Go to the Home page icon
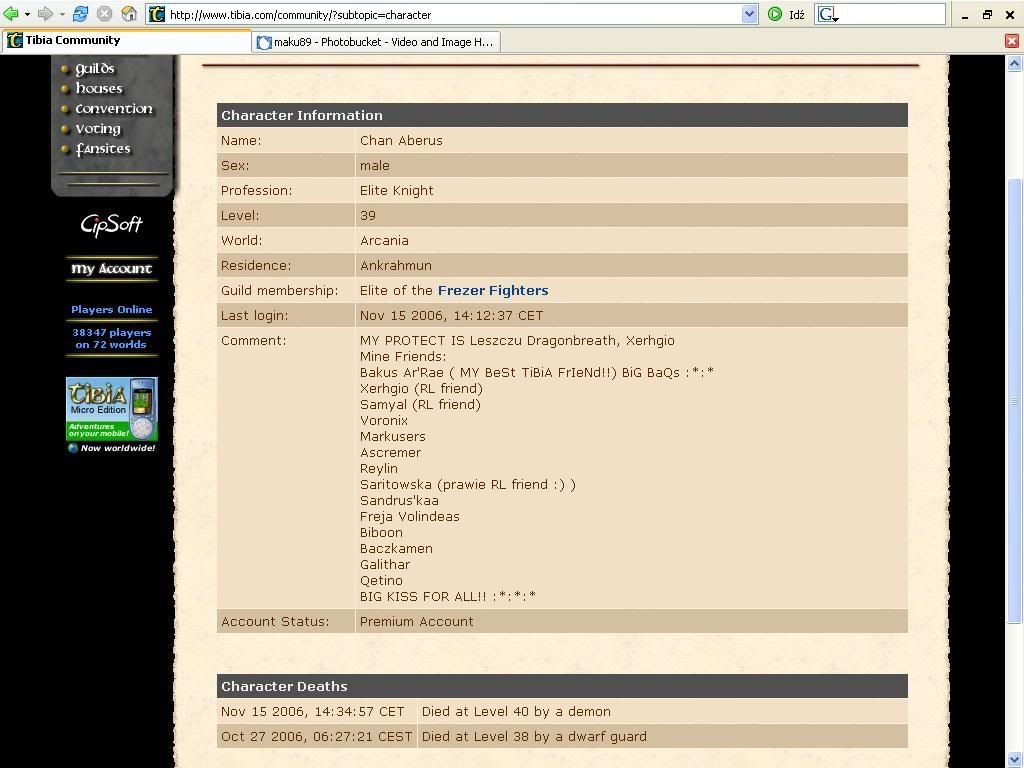1024x768 pixels. (129, 14)
